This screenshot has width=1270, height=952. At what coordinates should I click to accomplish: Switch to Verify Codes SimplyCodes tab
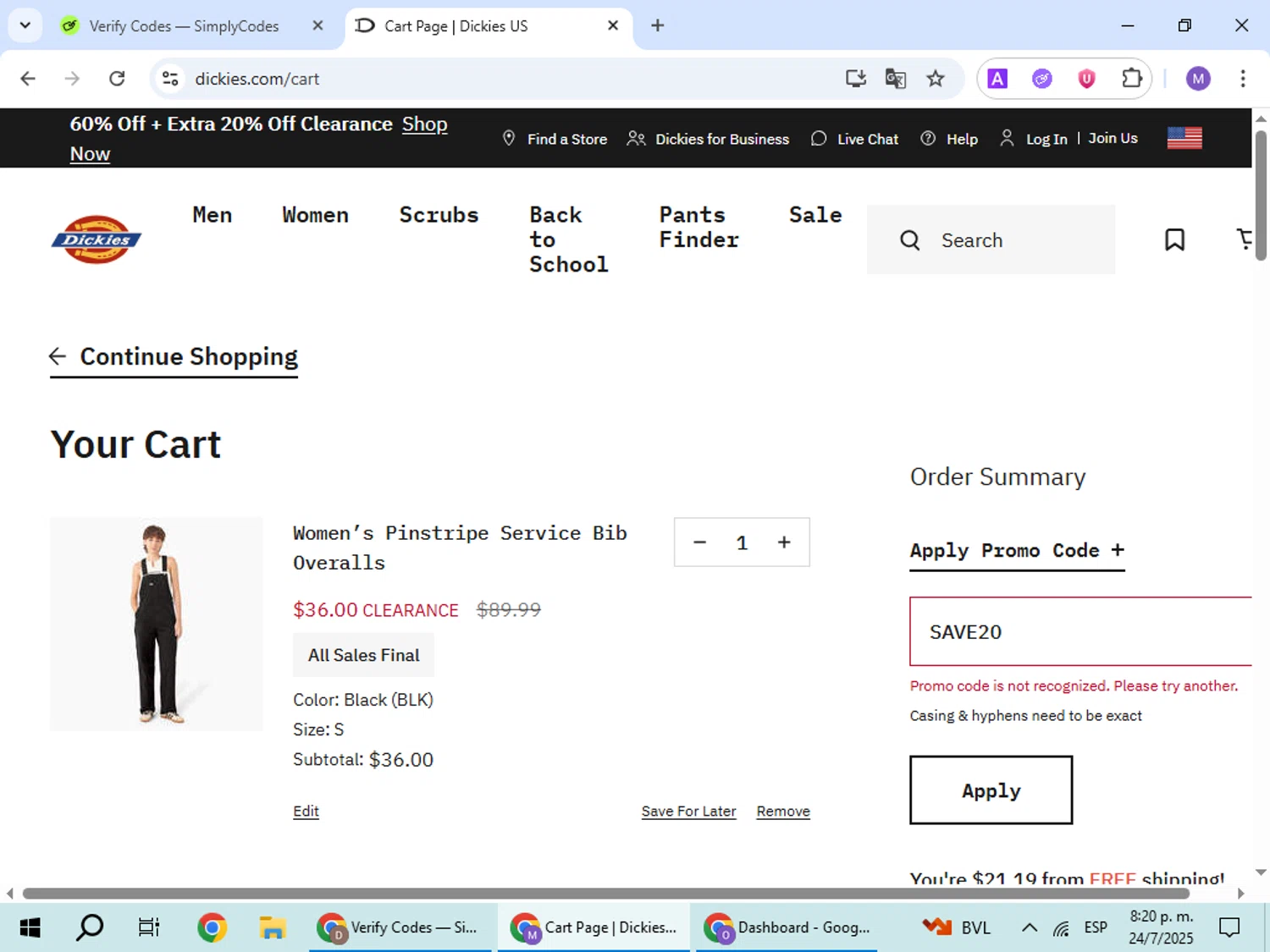click(x=184, y=26)
